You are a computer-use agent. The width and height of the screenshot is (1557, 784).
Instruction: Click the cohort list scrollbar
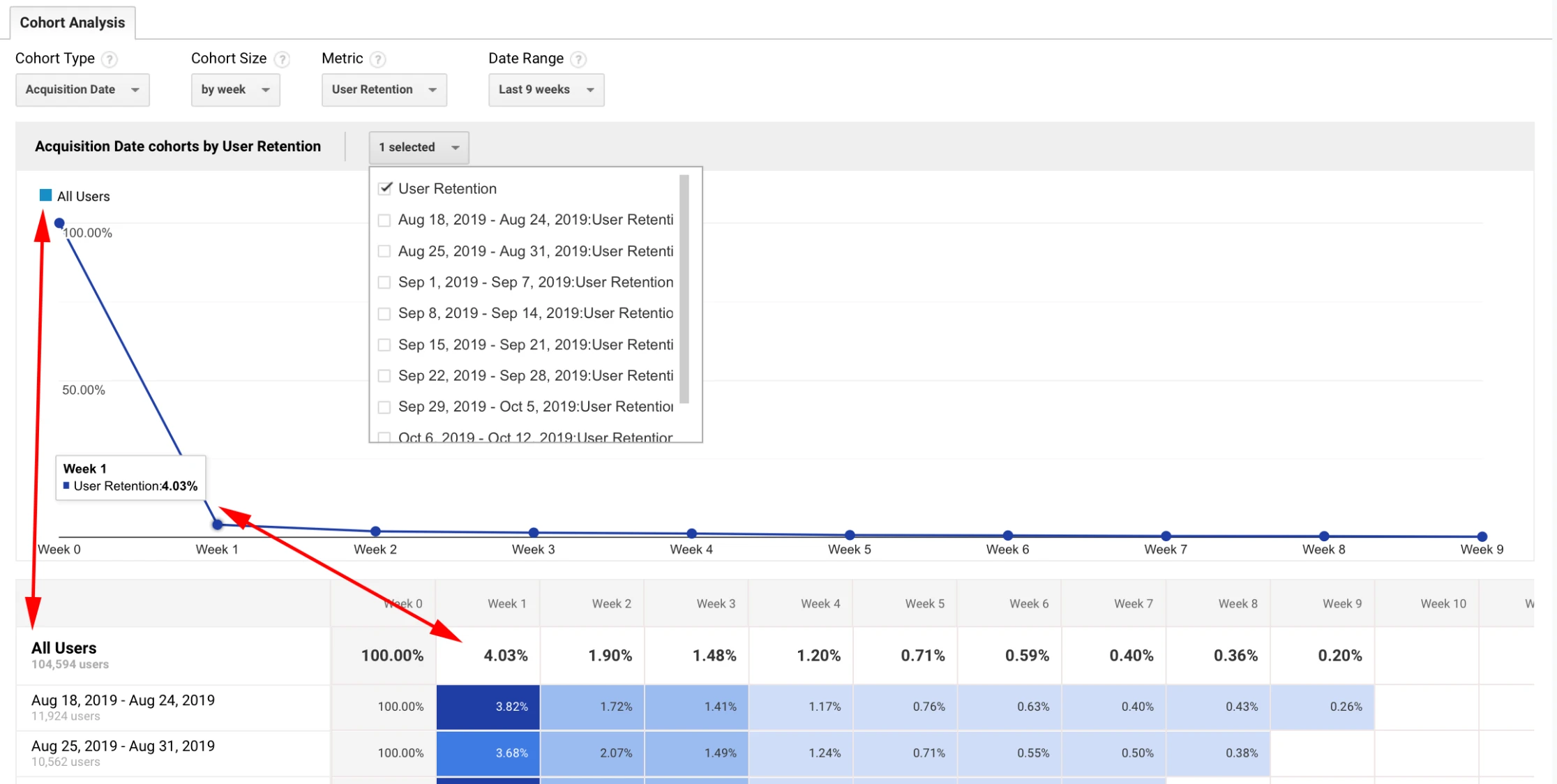click(x=684, y=289)
